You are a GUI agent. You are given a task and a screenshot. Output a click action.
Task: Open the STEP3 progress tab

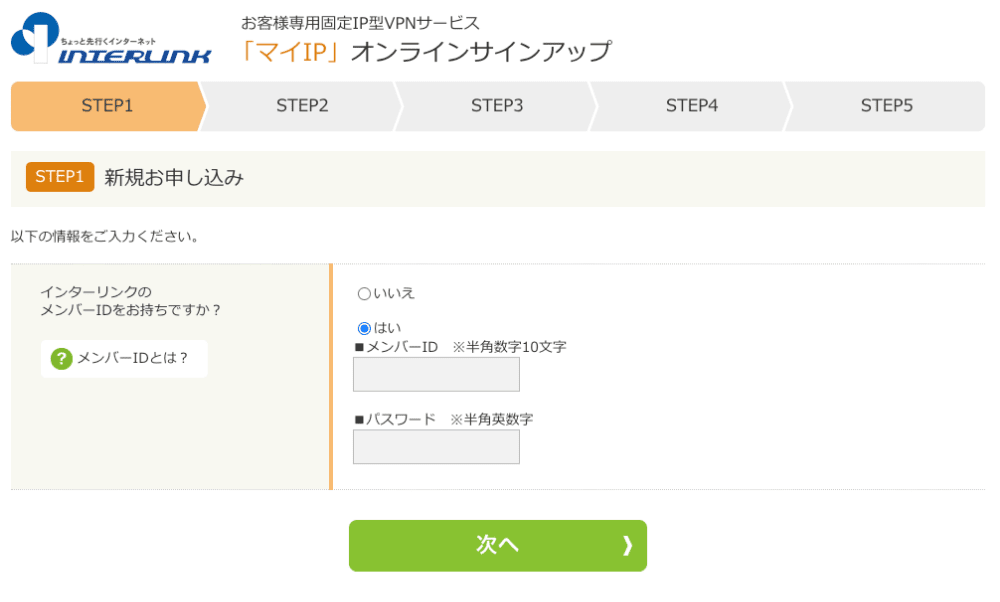click(497, 106)
